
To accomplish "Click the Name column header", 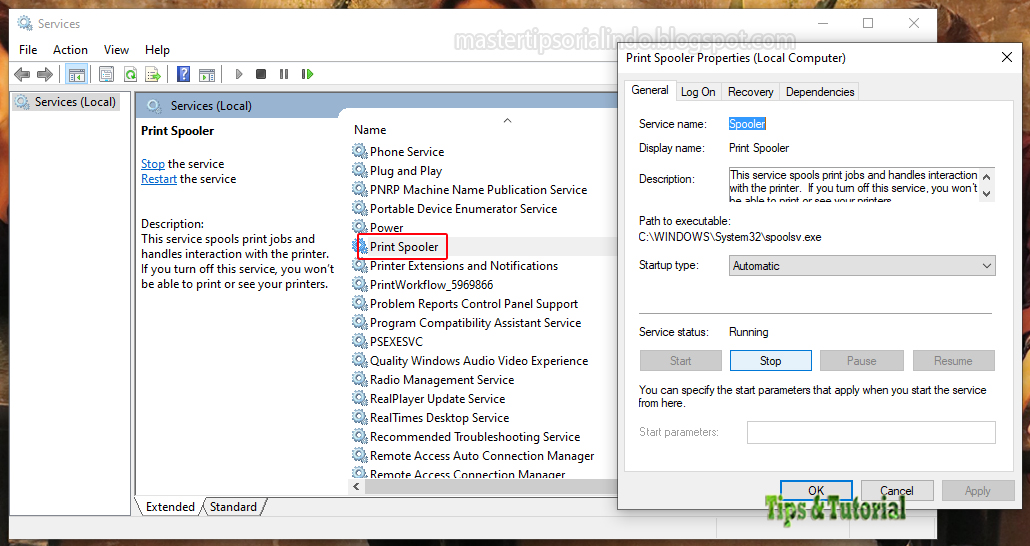I will pyautogui.click(x=370, y=129).
